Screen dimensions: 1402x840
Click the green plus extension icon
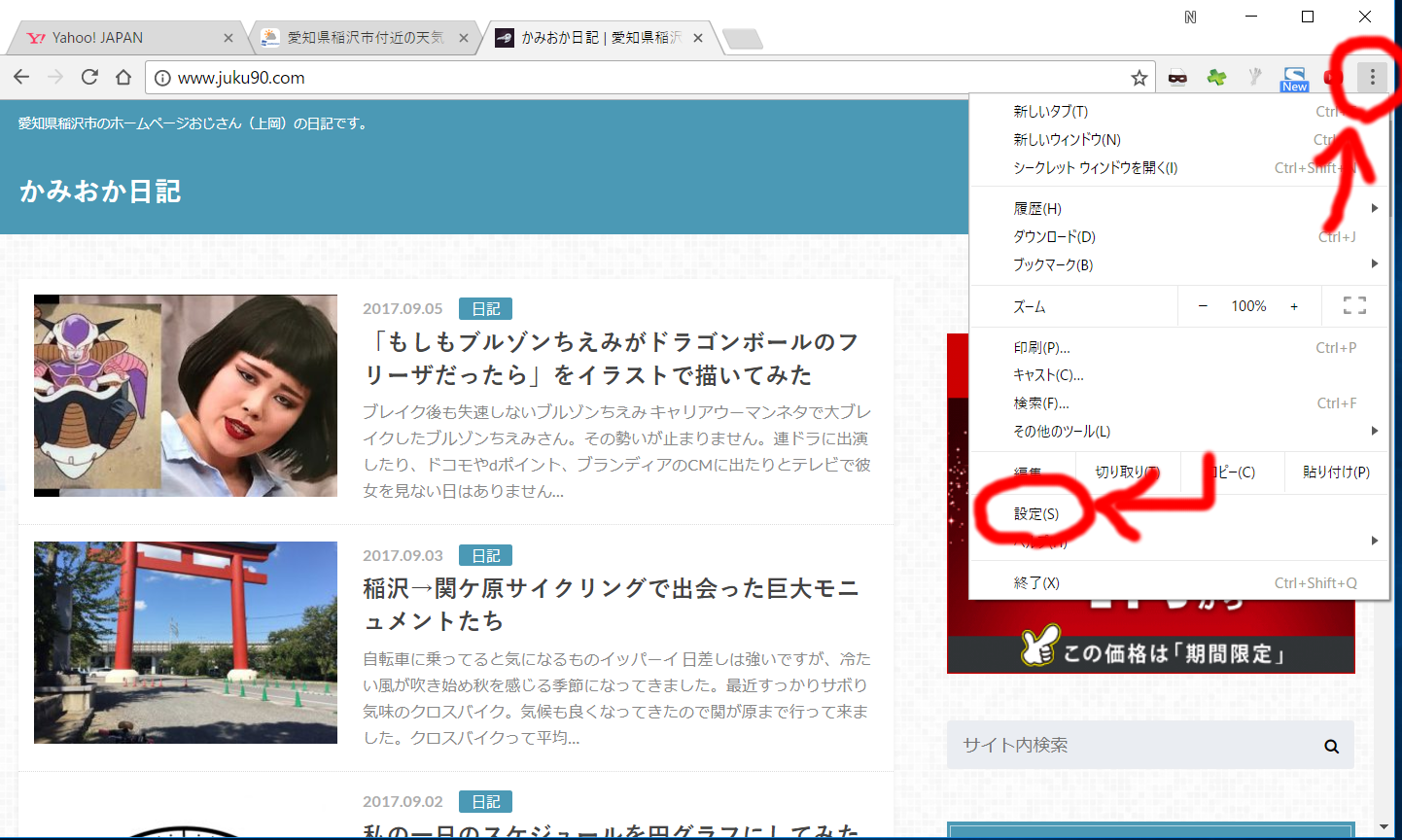coord(1216,77)
